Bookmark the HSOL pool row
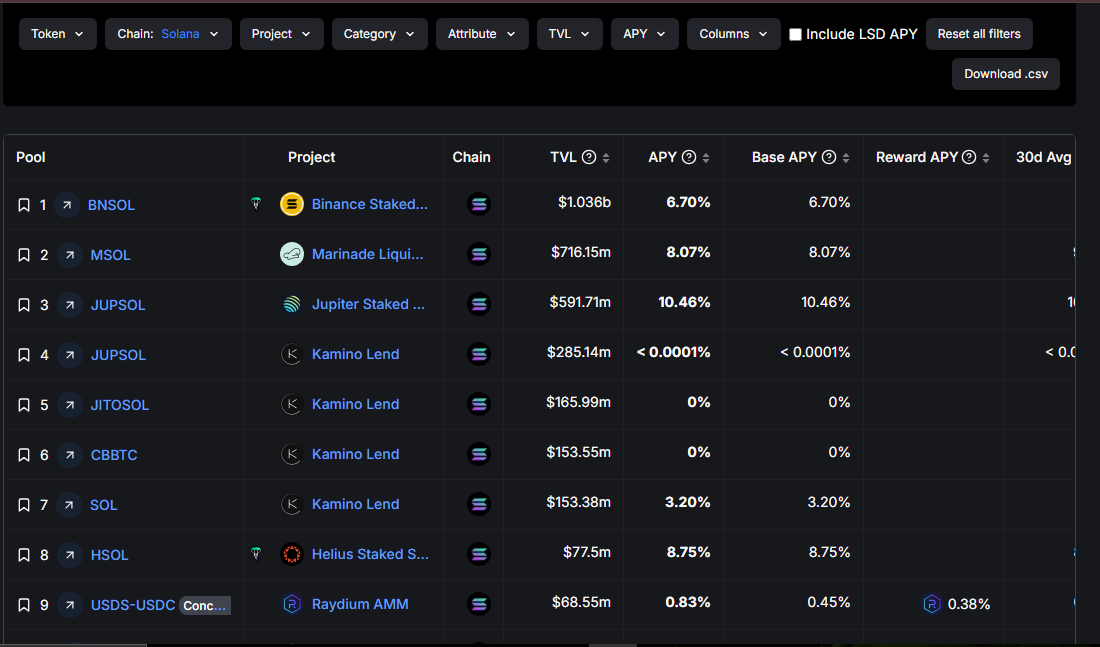The width and height of the screenshot is (1100, 647). click(x=24, y=555)
